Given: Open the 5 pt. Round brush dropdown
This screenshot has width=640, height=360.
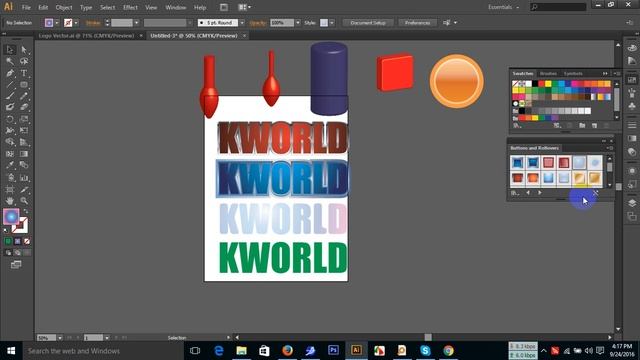Looking at the screenshot, I should [242, 23].
